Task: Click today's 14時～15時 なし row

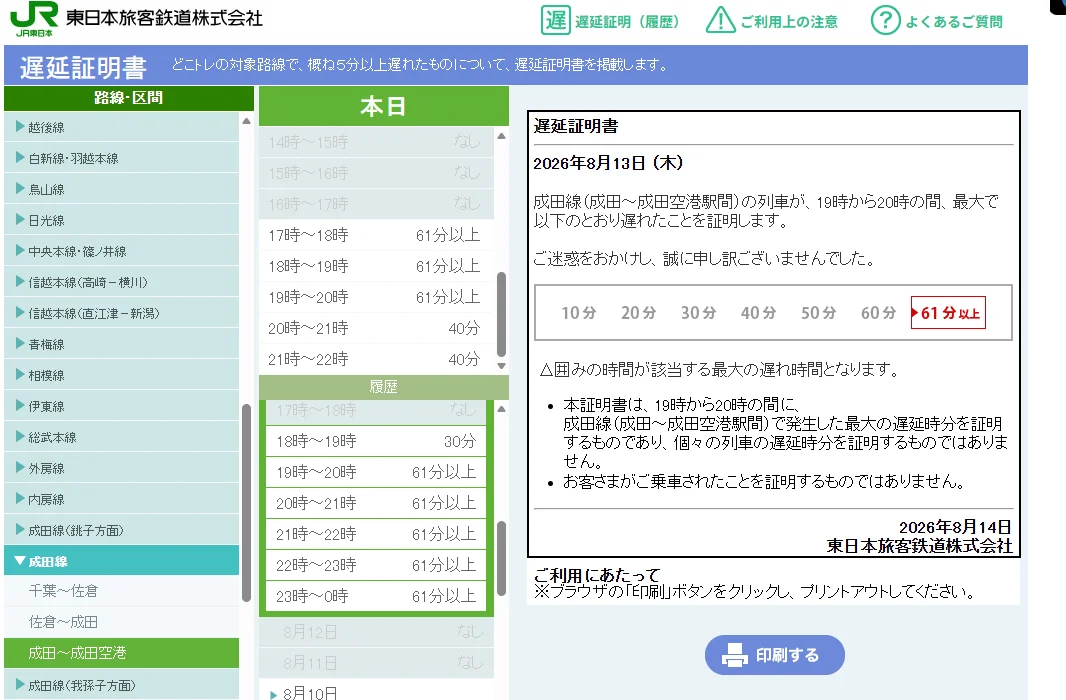Action: click(x=376, y=142)
